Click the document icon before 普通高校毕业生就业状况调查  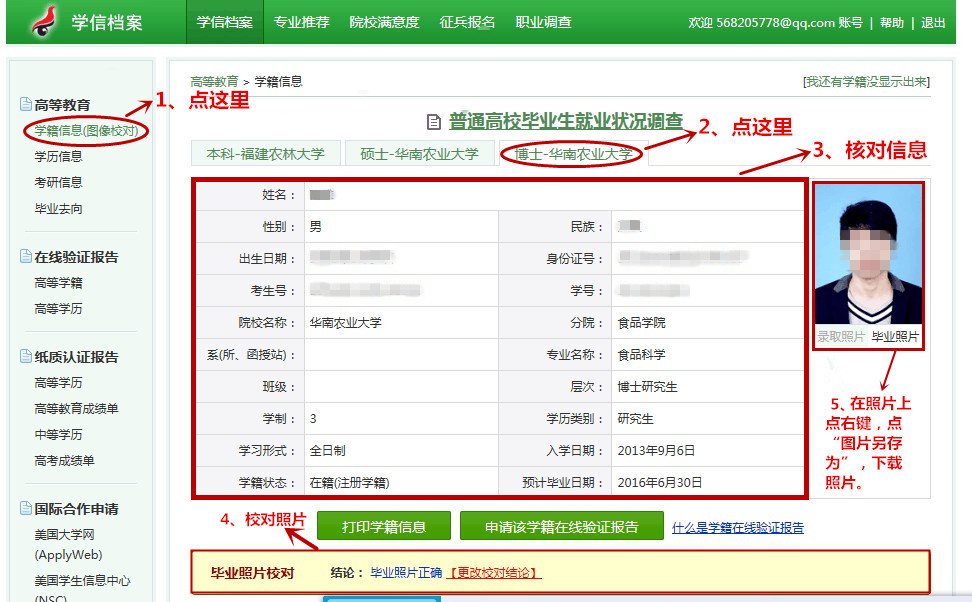pyautogui.click(x=434, y=122)
